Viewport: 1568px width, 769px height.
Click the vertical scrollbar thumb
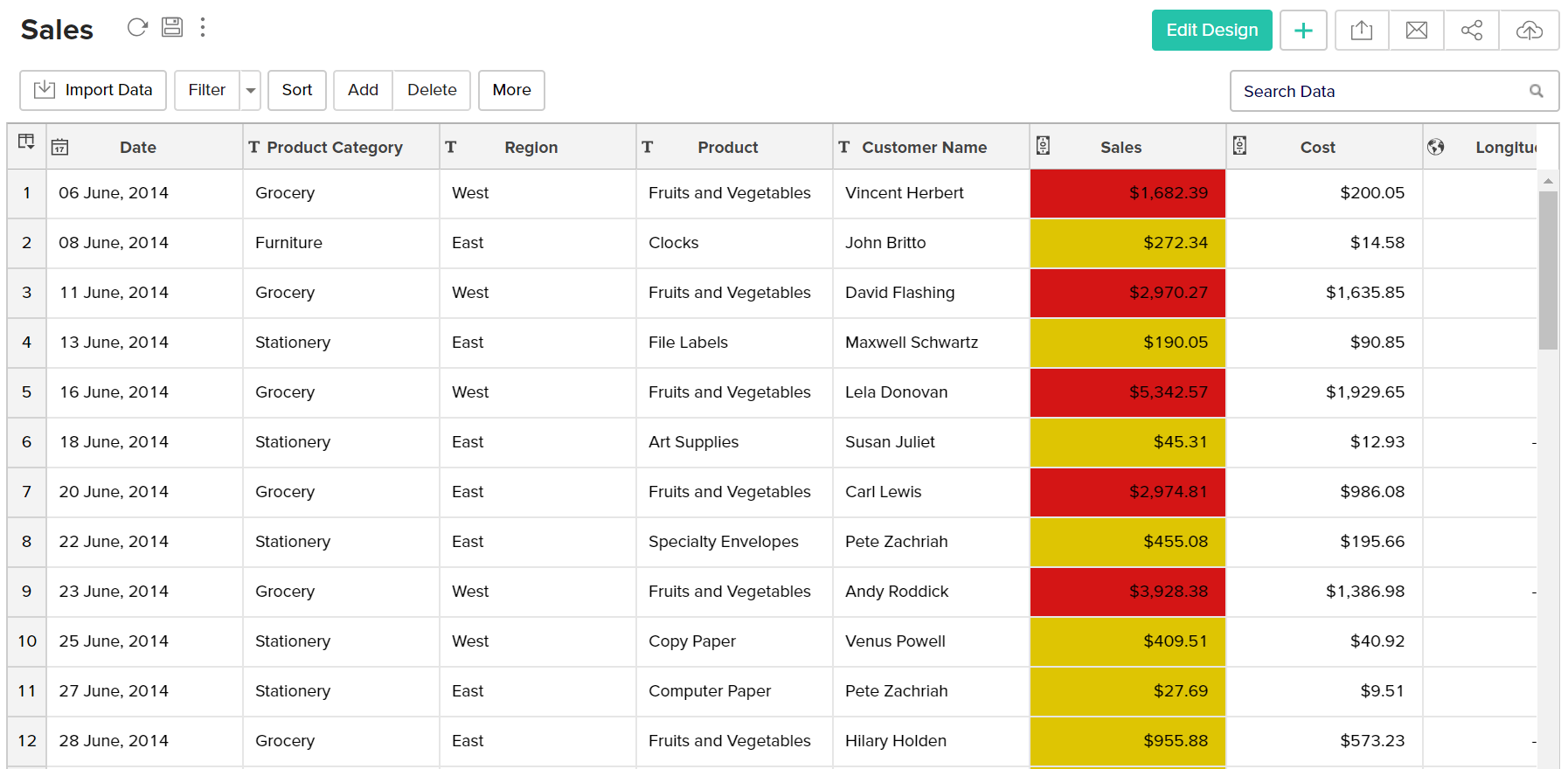(x=1548, y=269)
